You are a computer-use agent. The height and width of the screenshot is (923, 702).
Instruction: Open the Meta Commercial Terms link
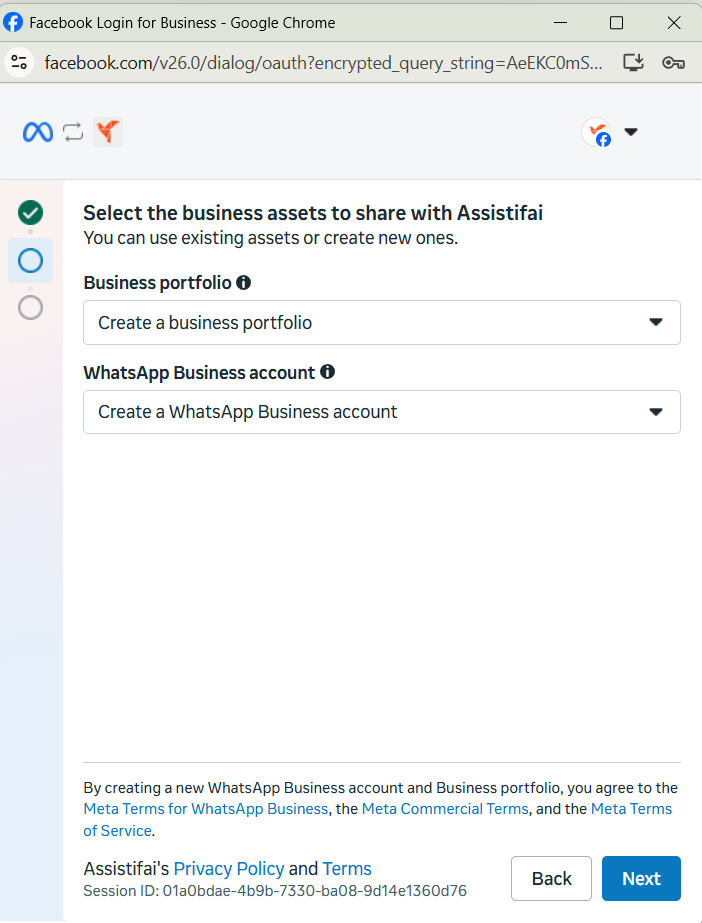click(445, 809)
